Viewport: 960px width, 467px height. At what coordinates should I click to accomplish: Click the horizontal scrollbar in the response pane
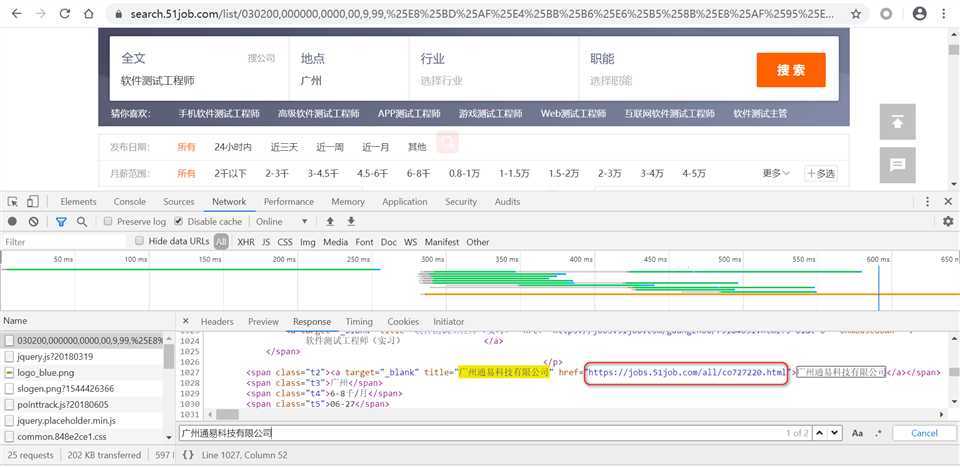pos(227,415)
